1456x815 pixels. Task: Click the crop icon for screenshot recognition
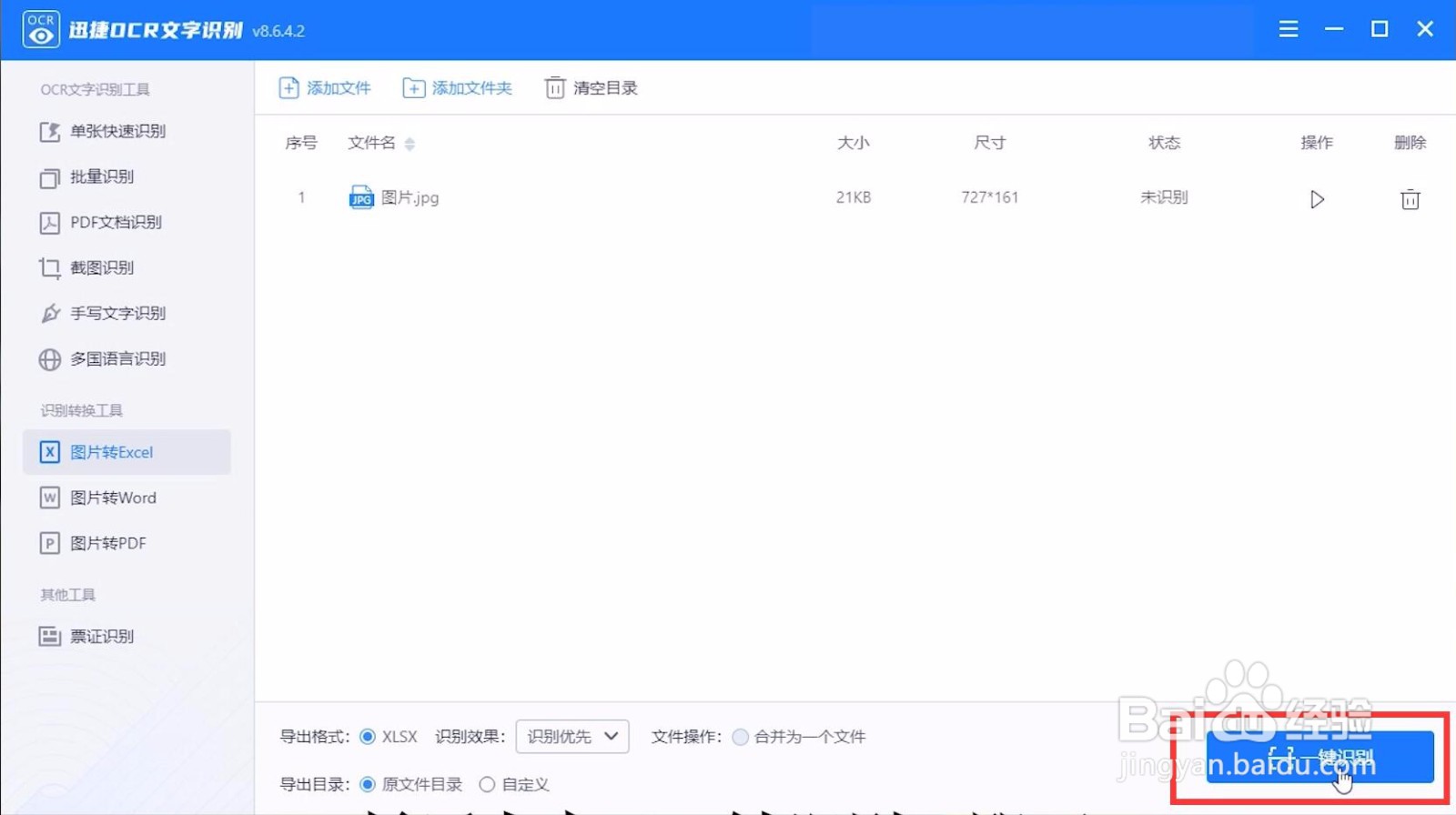50,267
